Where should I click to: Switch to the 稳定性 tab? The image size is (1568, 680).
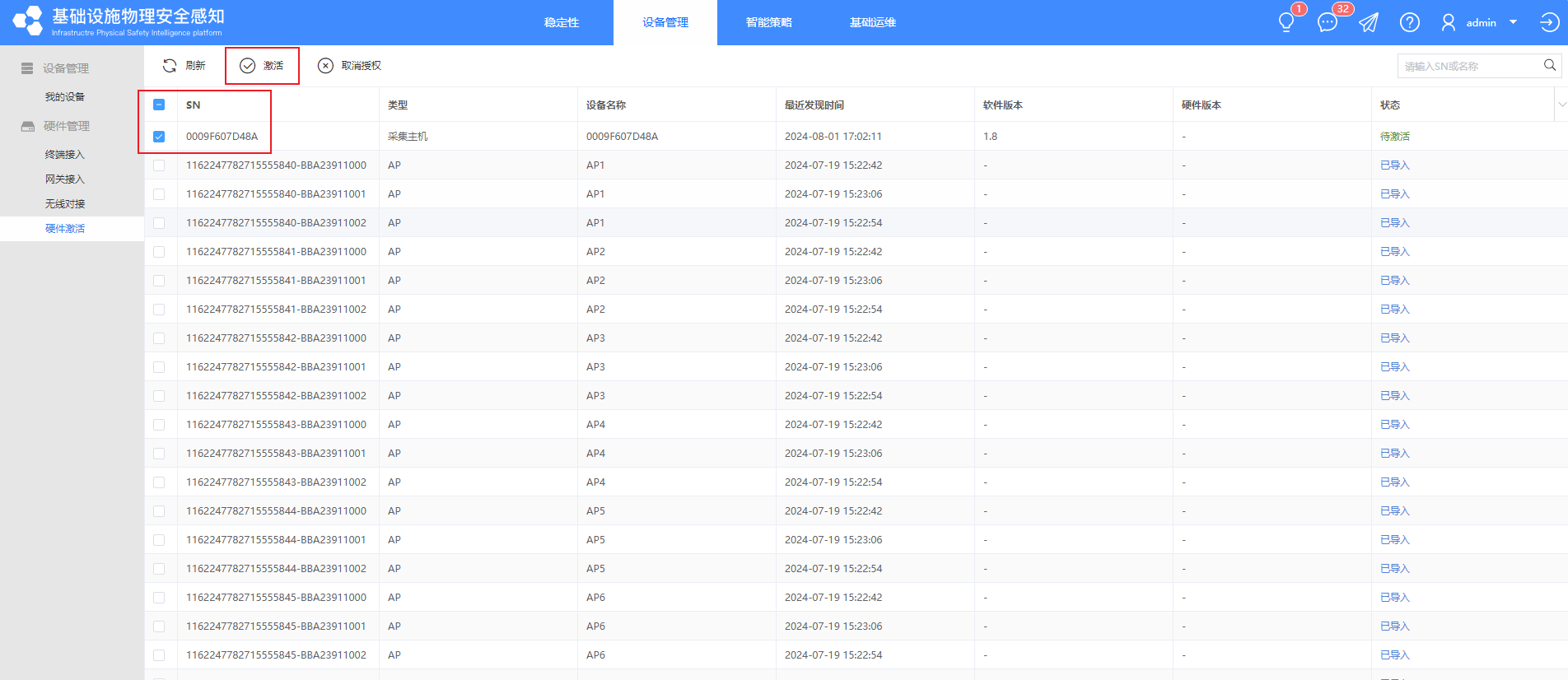click(x=562, y=22)
